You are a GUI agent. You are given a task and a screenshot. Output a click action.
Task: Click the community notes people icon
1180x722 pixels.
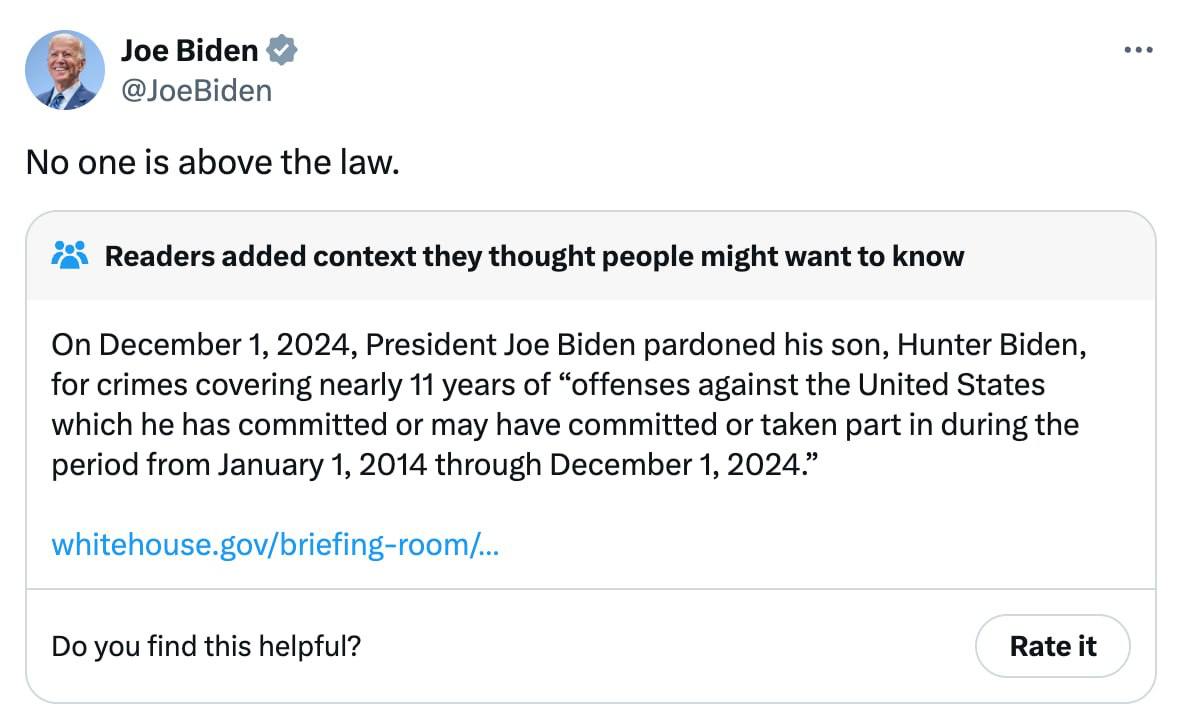point(69,256)
